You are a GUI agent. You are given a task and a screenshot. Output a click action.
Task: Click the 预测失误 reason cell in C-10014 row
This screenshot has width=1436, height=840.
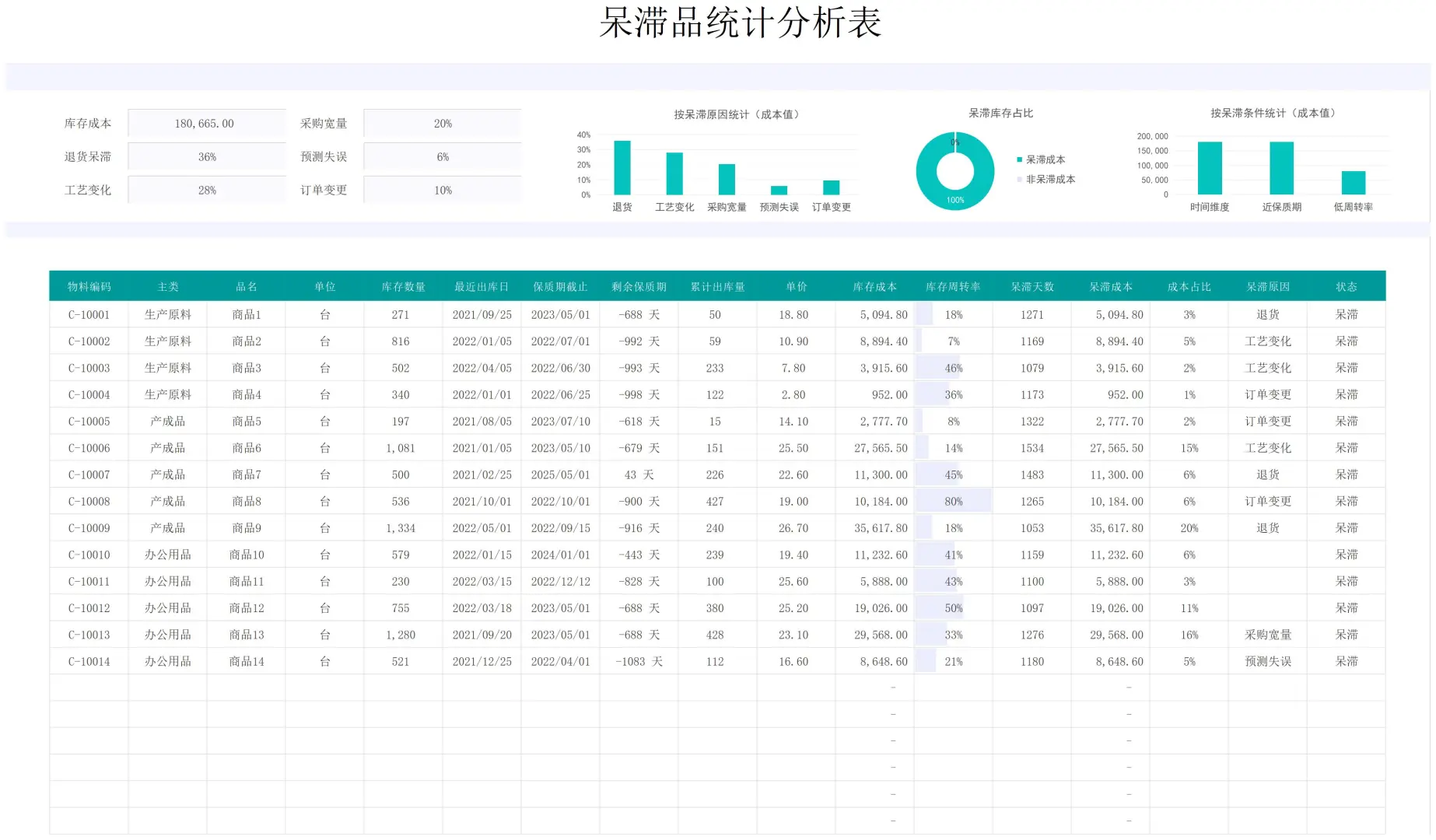coord(1268,662)
